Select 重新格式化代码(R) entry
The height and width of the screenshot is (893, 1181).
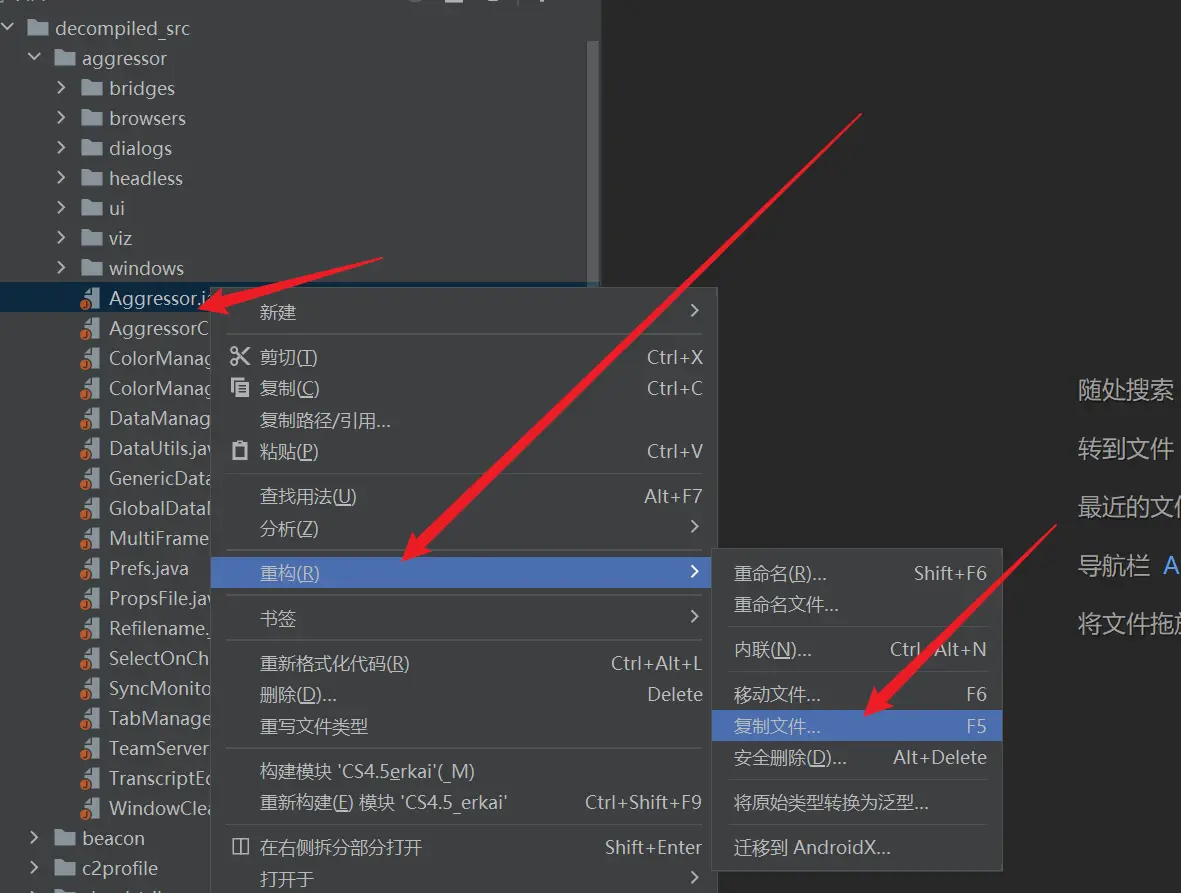334,663
